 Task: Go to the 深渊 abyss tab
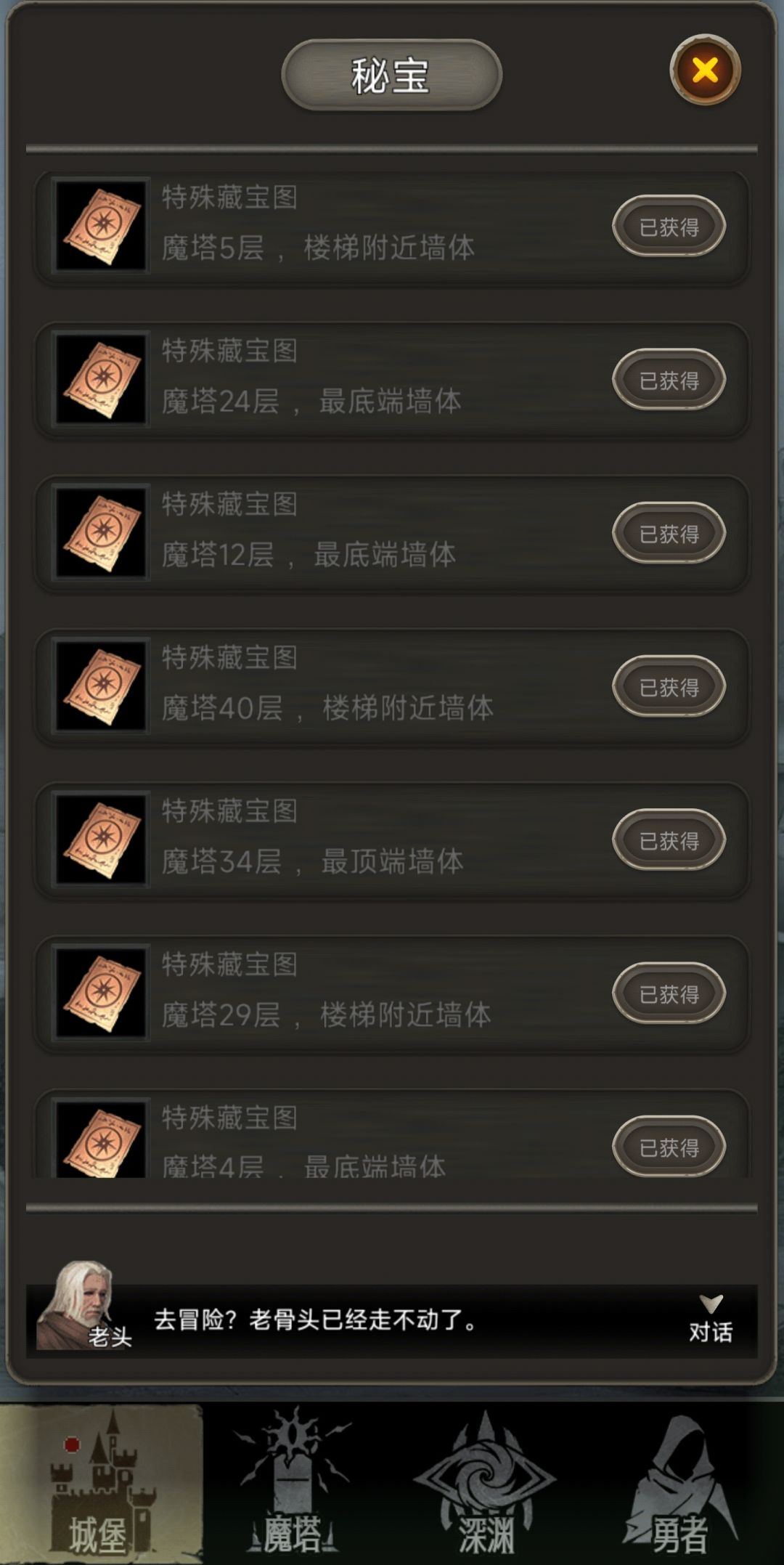click(x=485, y=1483)
